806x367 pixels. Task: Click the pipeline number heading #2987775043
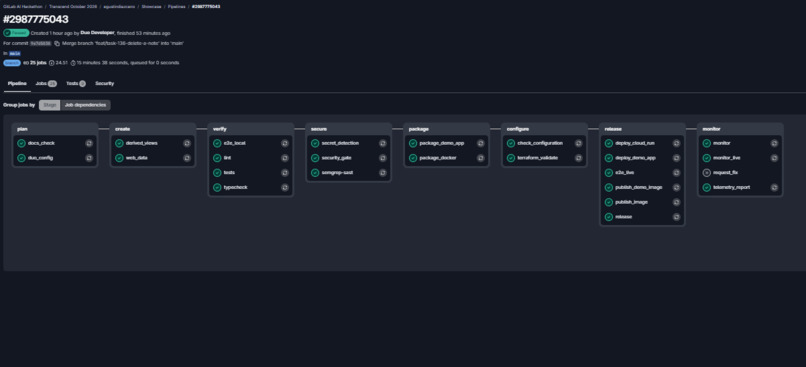tap(35, 20)
